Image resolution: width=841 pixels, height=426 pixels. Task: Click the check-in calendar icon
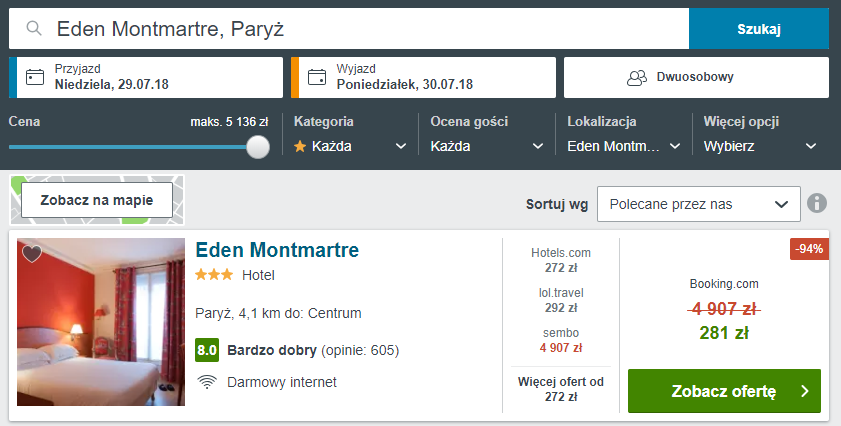tap(35, 77)
